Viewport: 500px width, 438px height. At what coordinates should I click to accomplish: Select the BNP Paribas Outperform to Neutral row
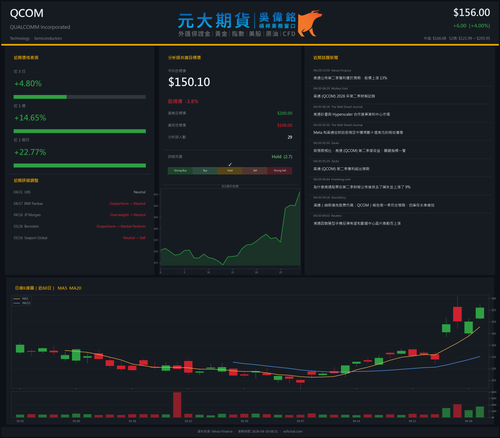[80, 203]
